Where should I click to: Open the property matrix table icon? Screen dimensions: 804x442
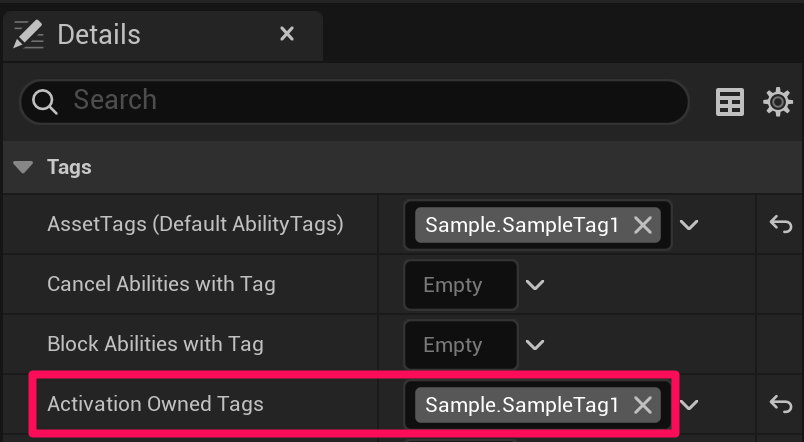730,101
